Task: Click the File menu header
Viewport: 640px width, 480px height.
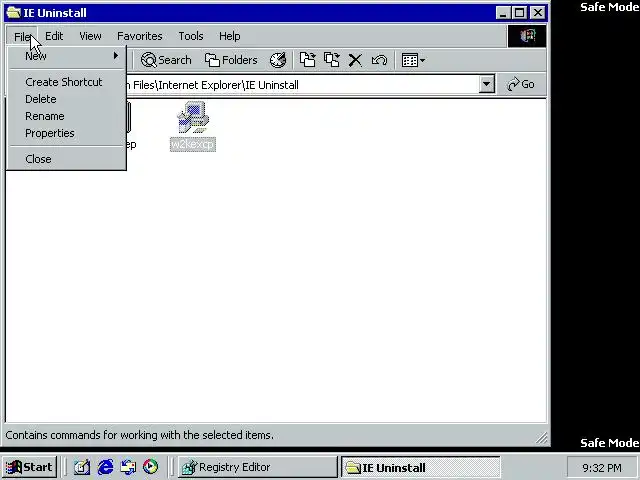Action: pyautogui.click(x=22, y=36)
